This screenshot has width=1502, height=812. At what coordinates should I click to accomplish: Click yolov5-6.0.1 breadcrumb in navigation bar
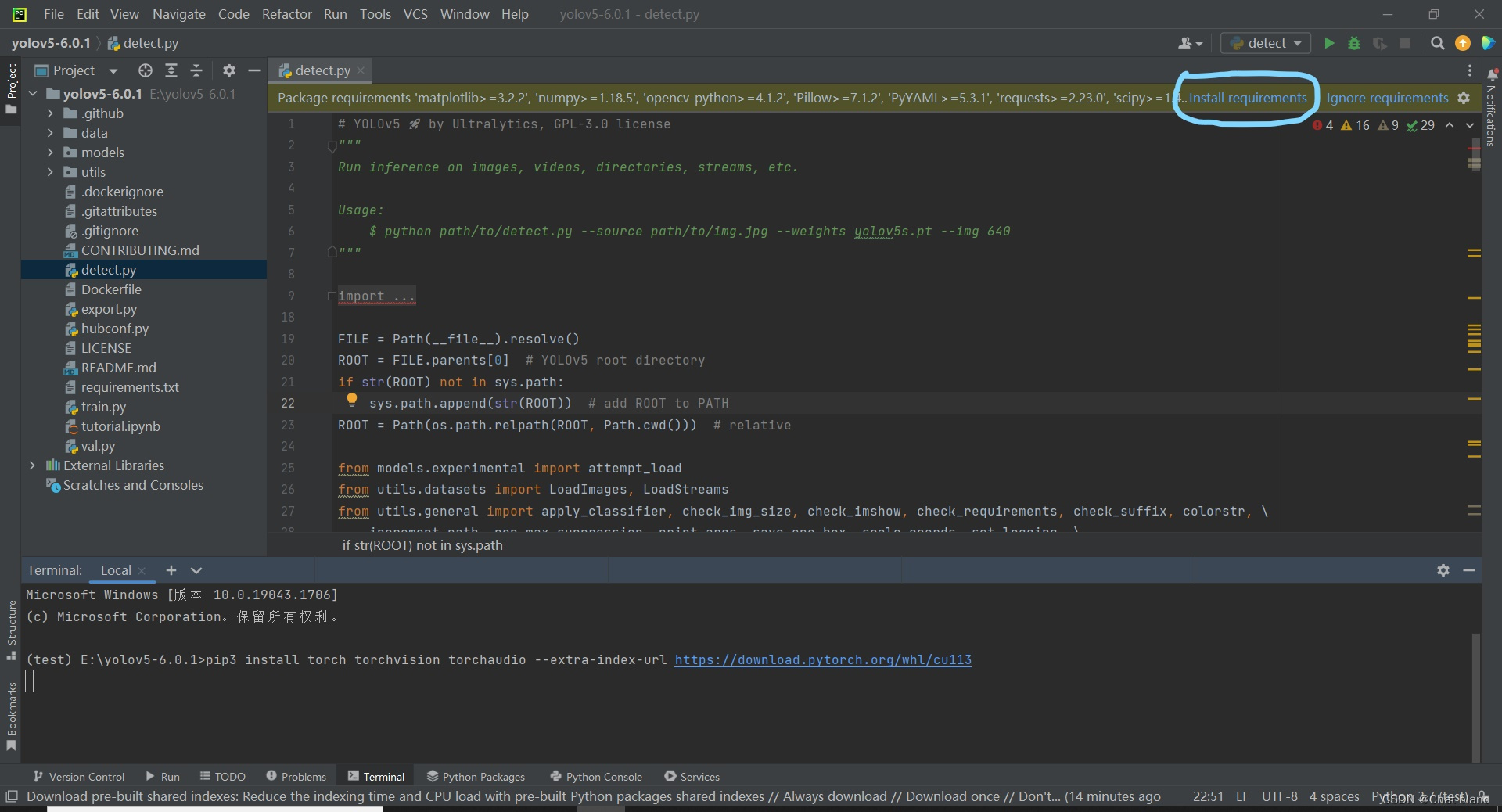tap(51, 43)
